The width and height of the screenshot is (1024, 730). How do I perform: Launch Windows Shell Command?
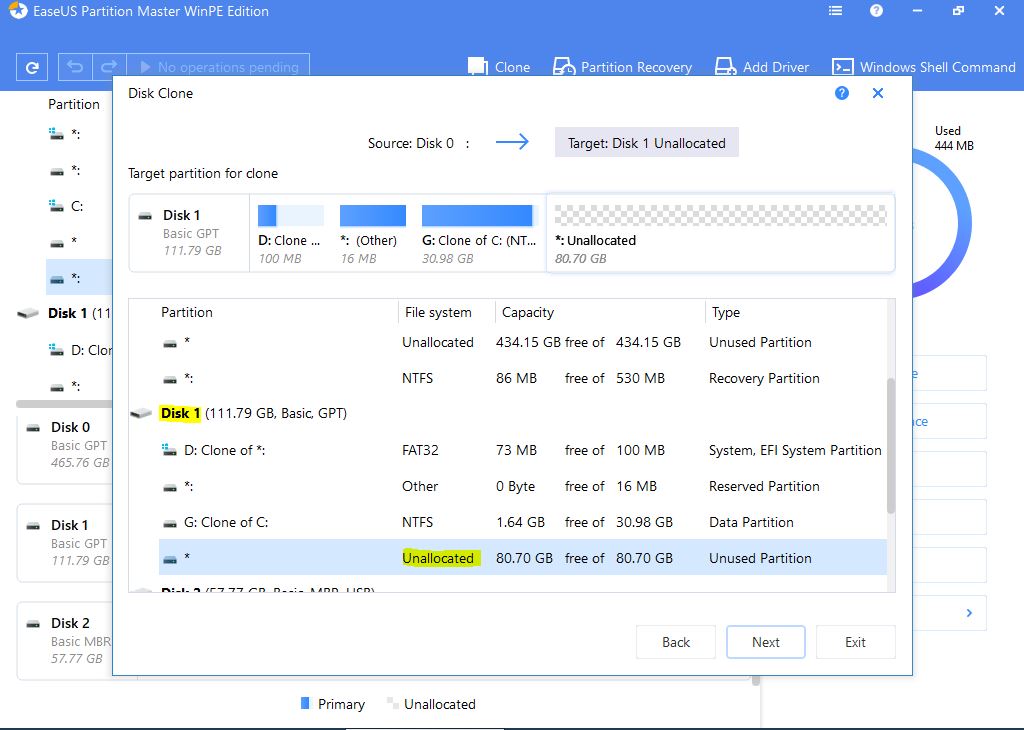tap(923, 67)
